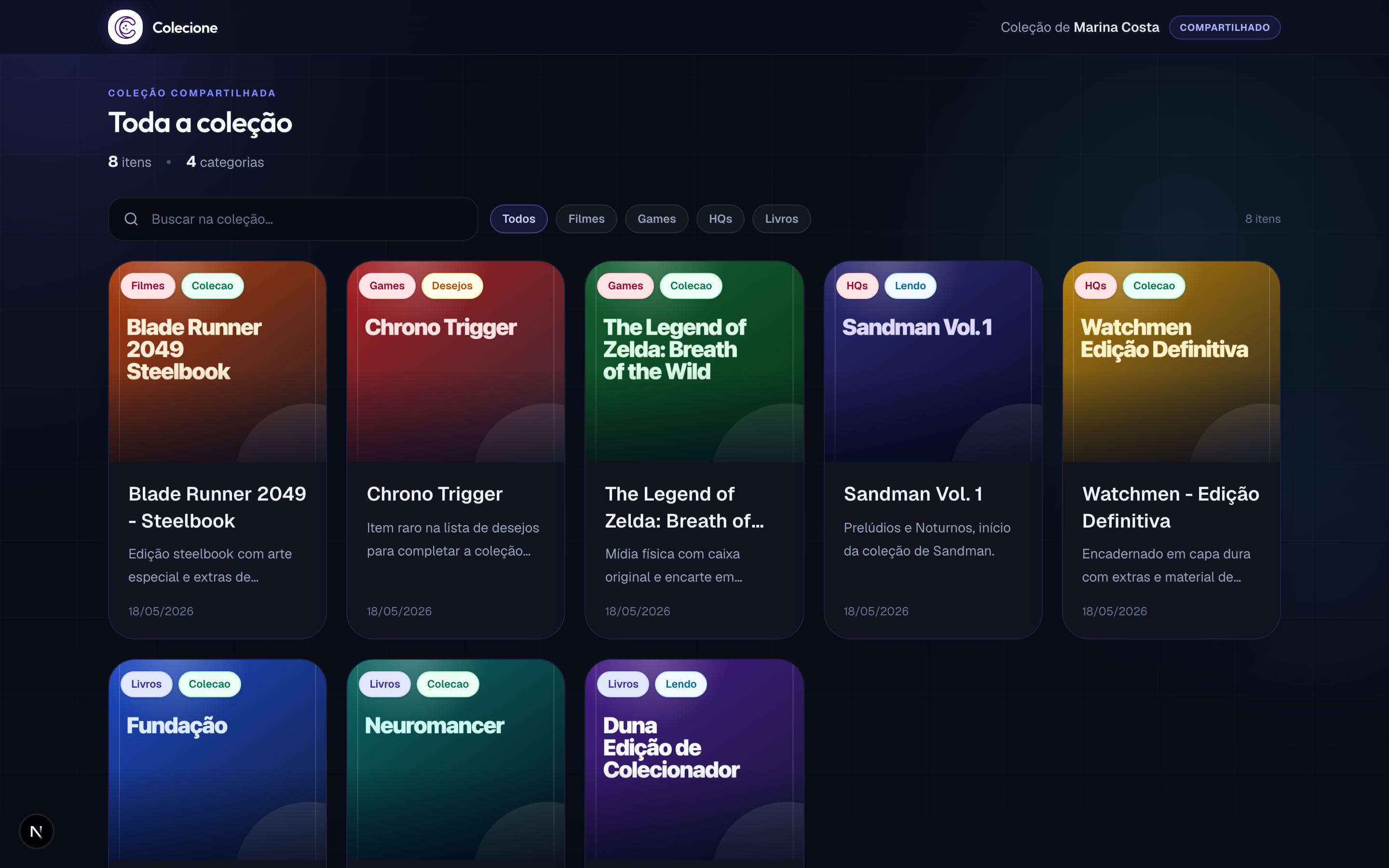
Task: Focus the Buscar na coleção search field
Action: [293, 219]
